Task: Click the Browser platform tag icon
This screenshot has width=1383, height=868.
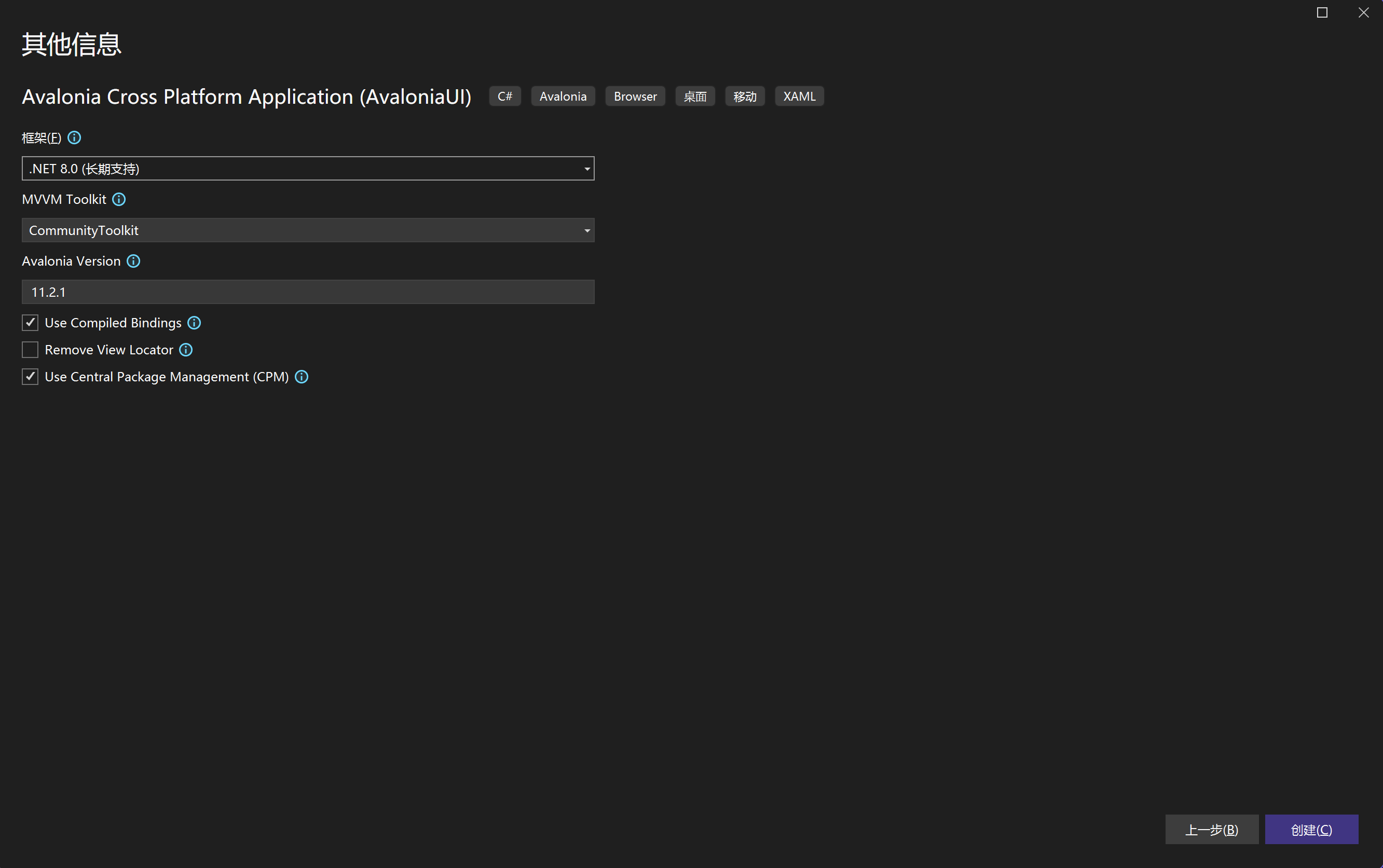Action: pyautogui.click(x=634, y=96)
